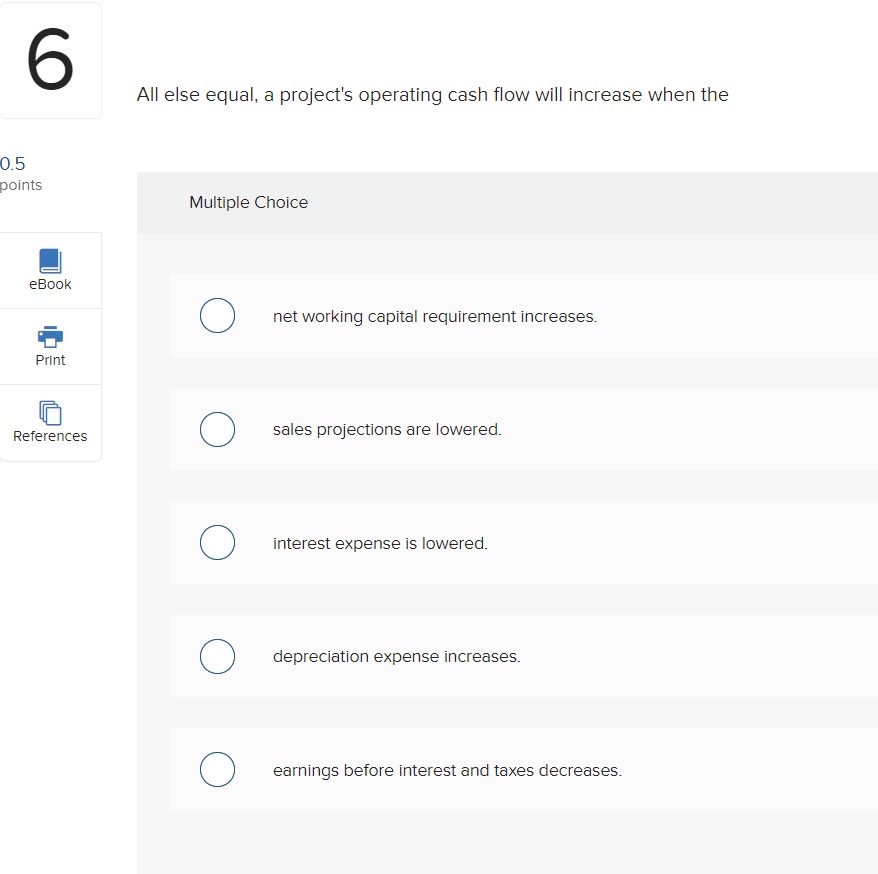Click the question number 6 tile
Screen dimensions: 878x874
(x=50, y=60)
